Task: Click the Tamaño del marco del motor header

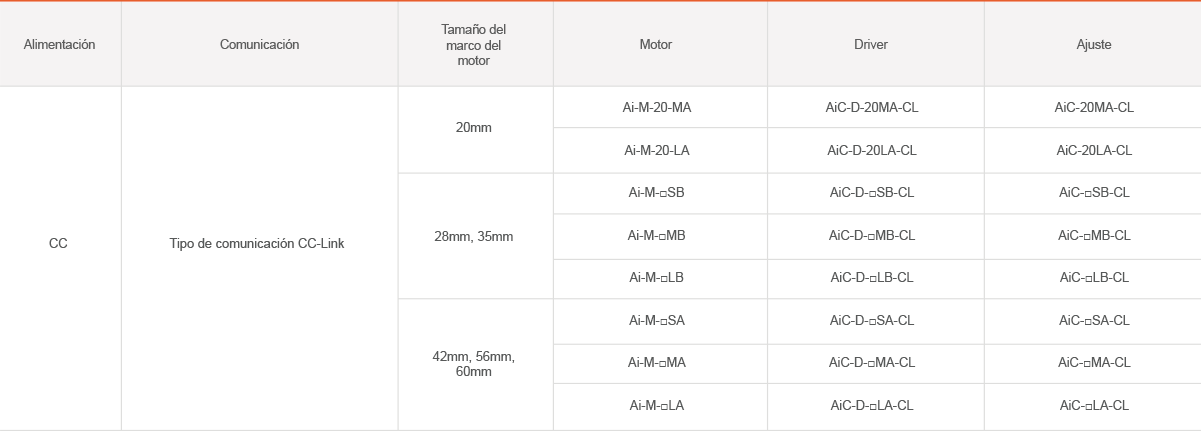Action: 475,44
